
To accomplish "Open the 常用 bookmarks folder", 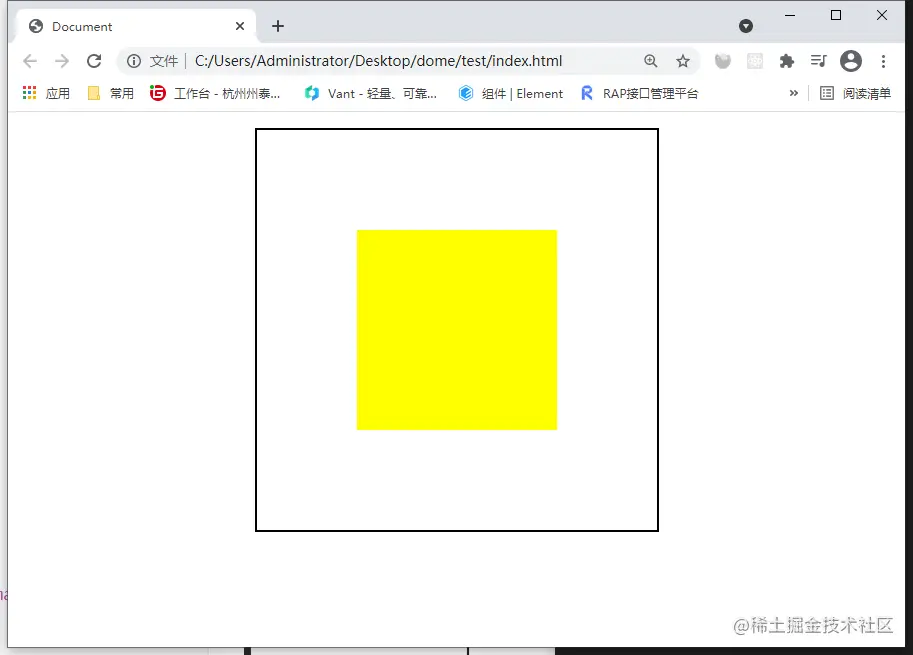I will [x=110, y=93].
